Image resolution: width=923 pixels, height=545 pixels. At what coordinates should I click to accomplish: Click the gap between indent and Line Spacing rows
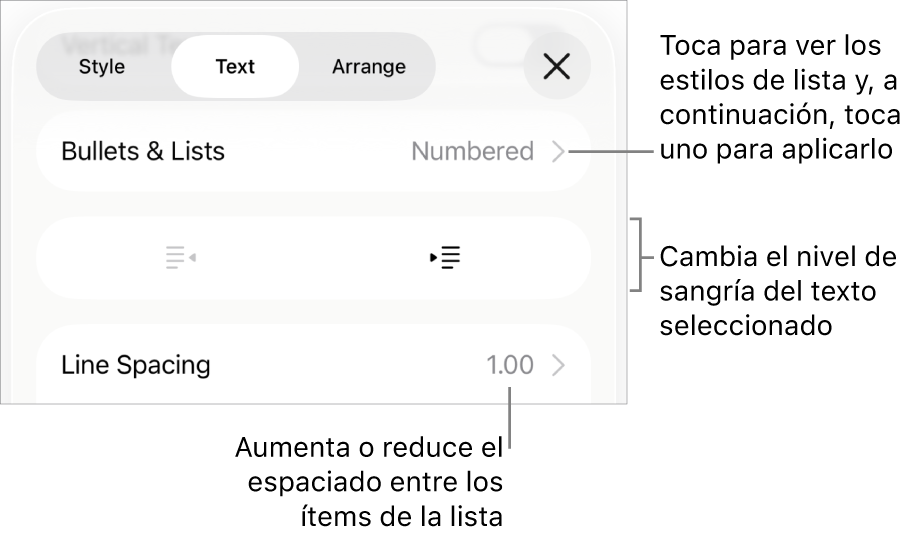point(313,312)
